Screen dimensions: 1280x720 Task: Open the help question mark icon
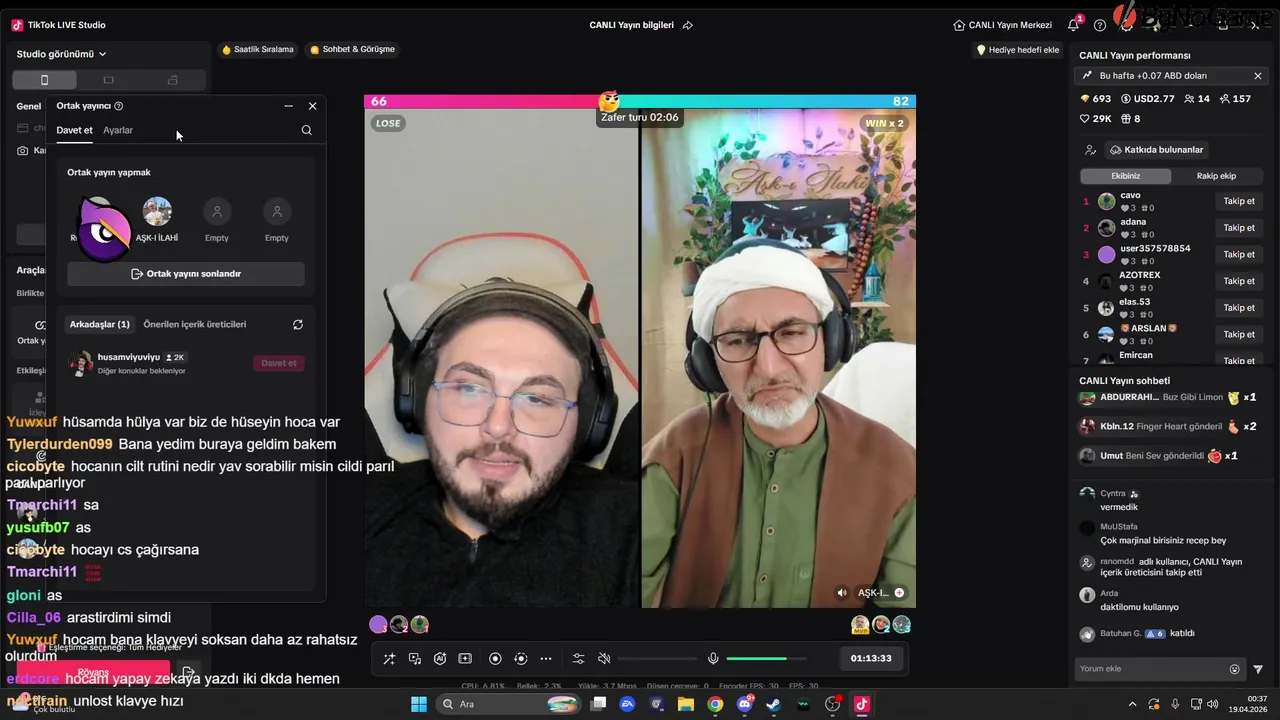point(1100,25)
